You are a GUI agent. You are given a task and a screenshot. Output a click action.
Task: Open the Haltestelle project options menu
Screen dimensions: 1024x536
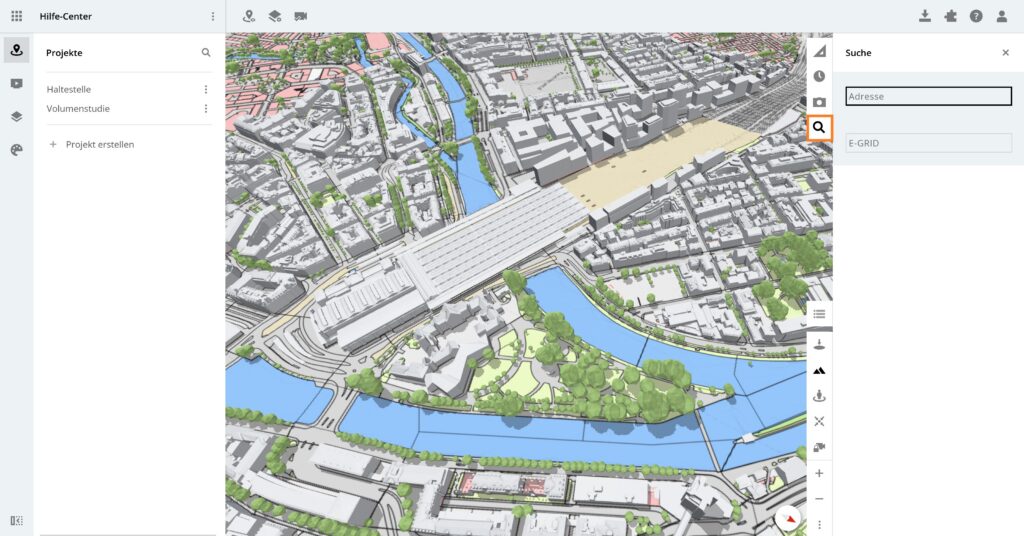[x=206, y=89]
